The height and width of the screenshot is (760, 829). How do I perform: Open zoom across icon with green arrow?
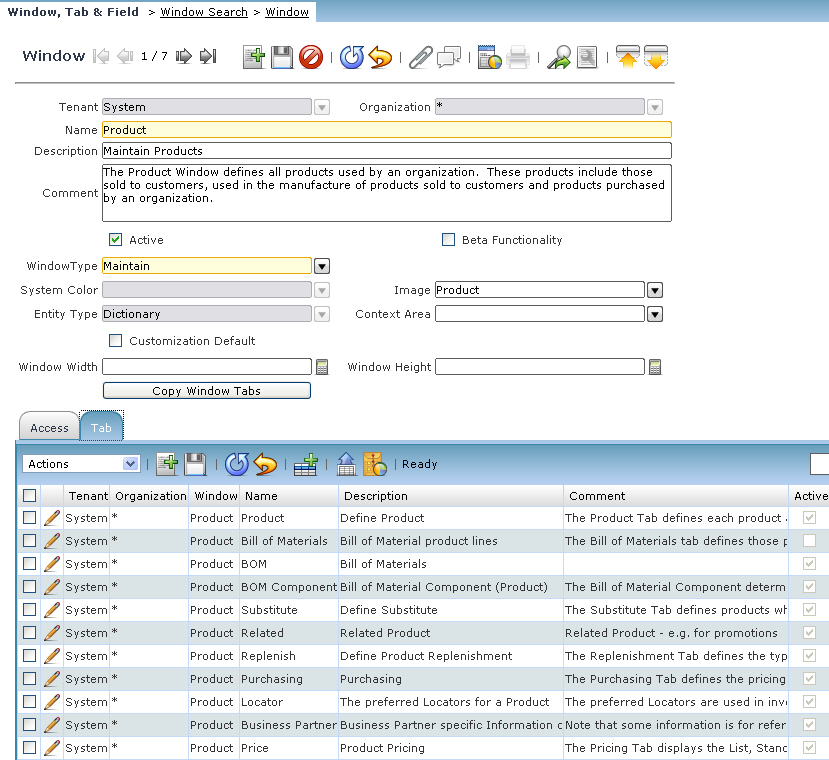[x=559, y=57]
